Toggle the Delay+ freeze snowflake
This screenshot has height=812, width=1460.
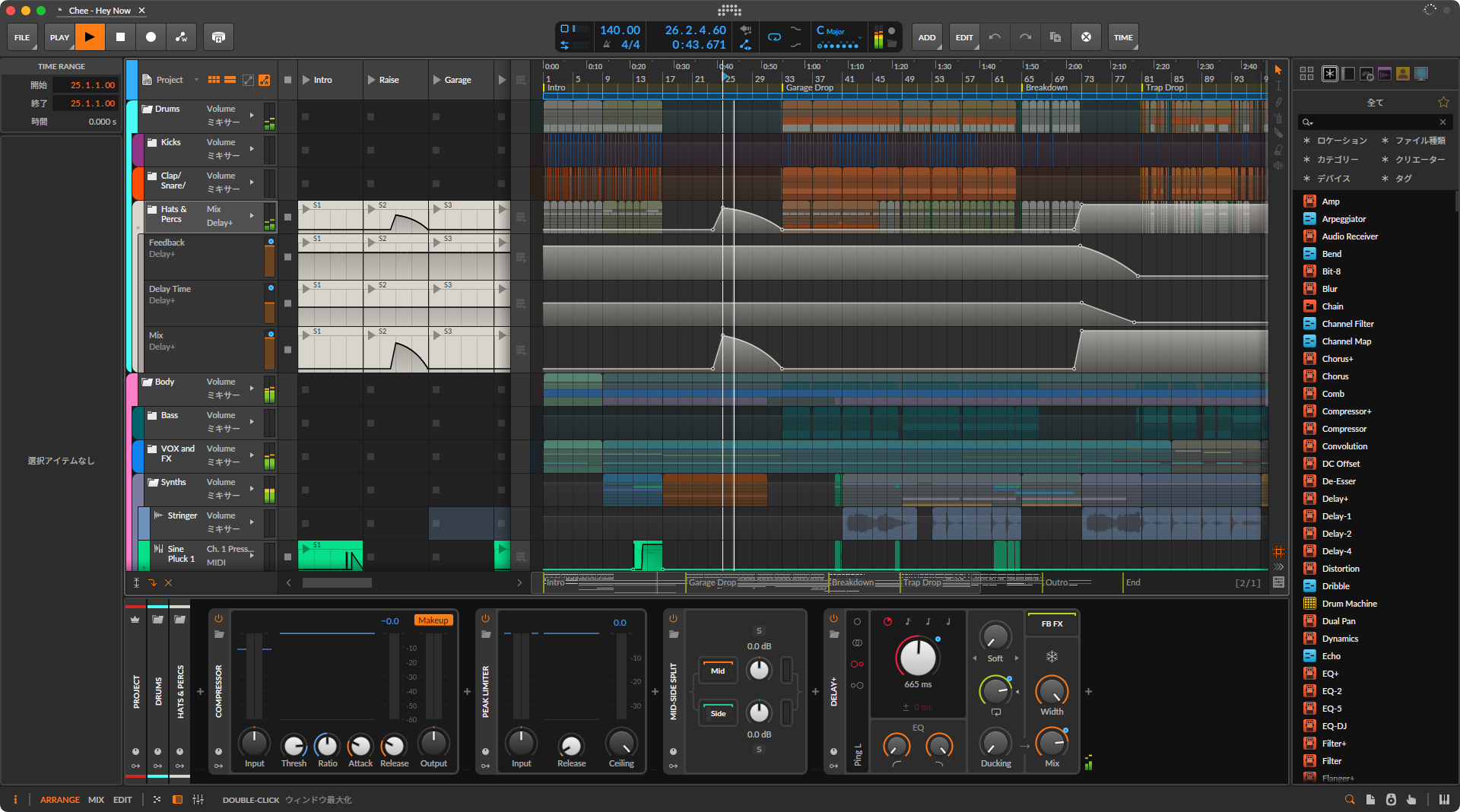tap(1052, 657)
